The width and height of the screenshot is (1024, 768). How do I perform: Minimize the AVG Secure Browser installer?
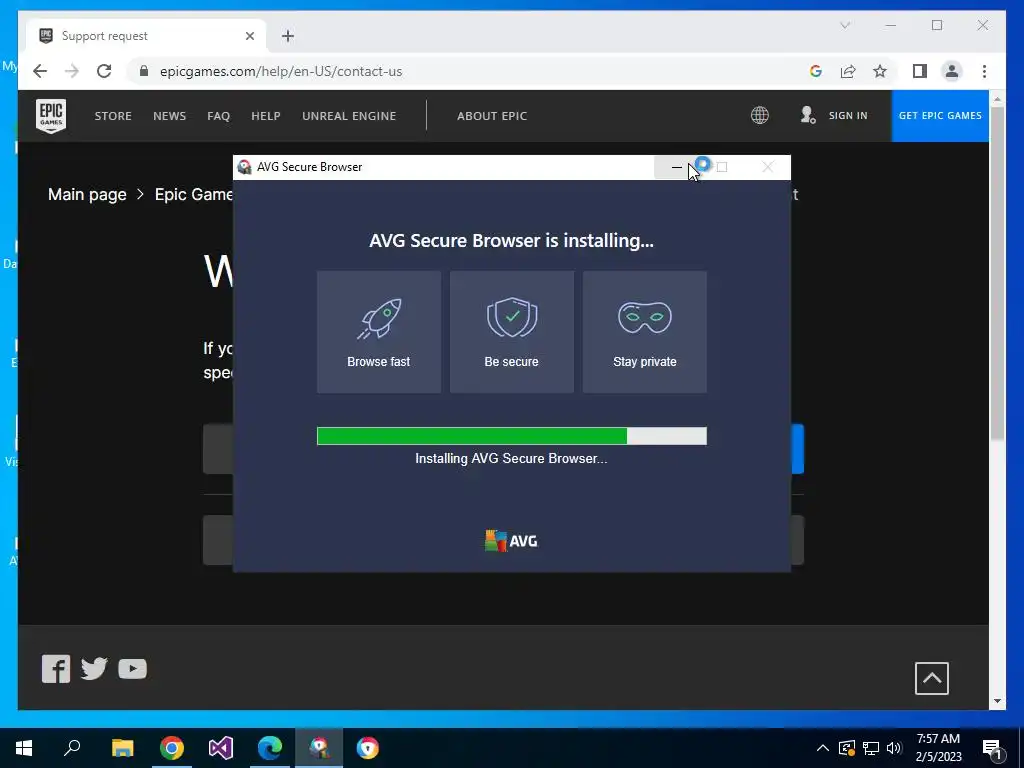tap(677, 167)
